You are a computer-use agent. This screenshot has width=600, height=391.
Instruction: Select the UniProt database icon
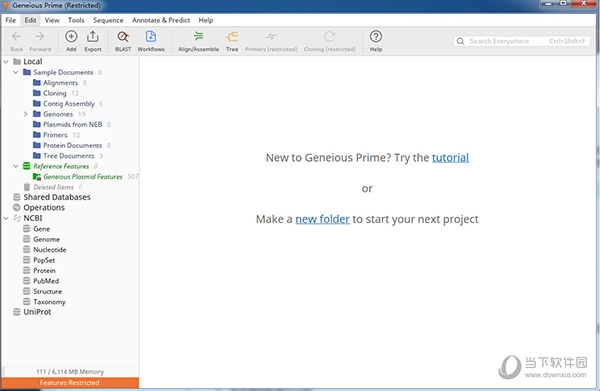[x=16, y=312]
